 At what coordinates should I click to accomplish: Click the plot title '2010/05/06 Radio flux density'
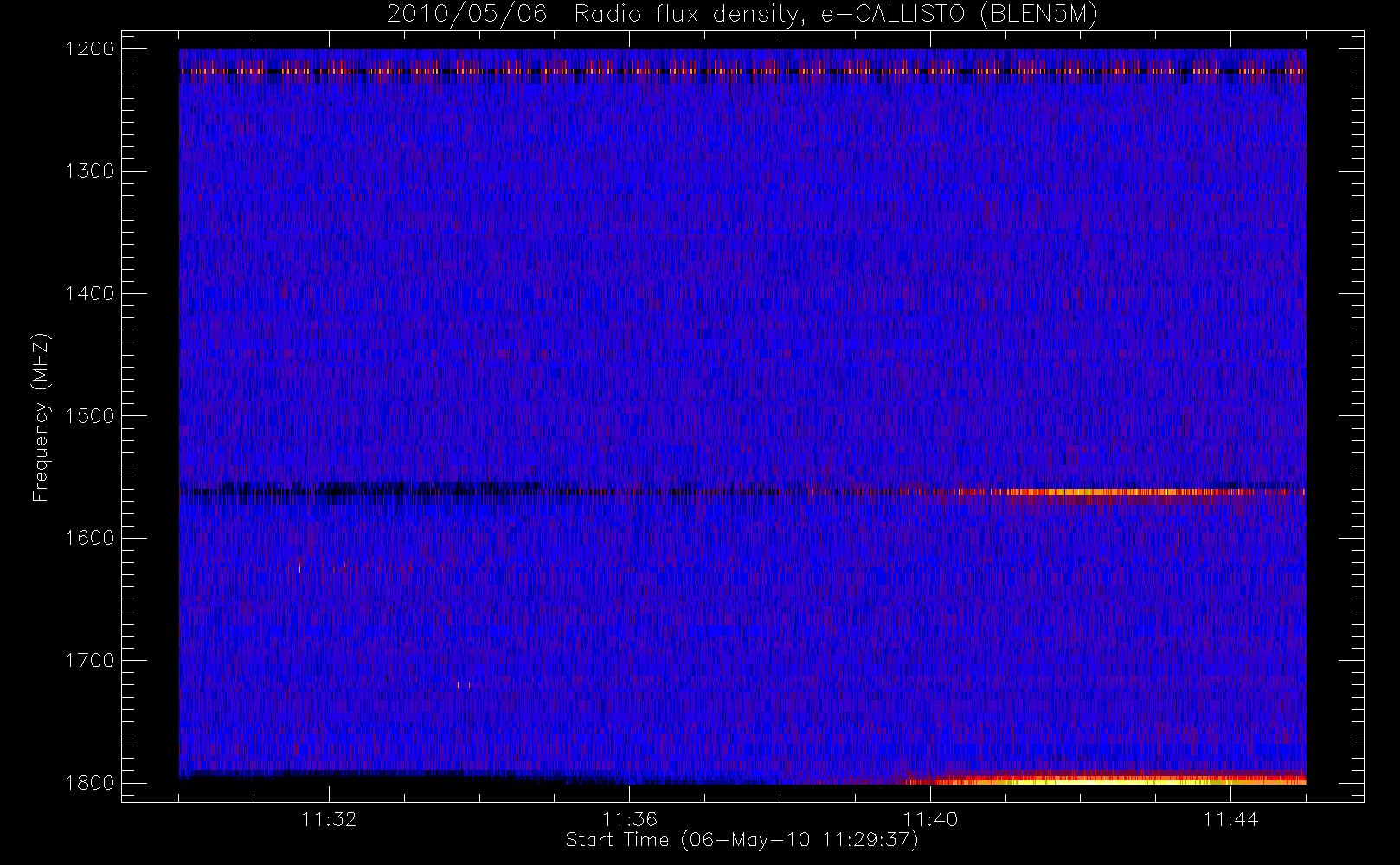pyautogui.click(x=742, y=15)
